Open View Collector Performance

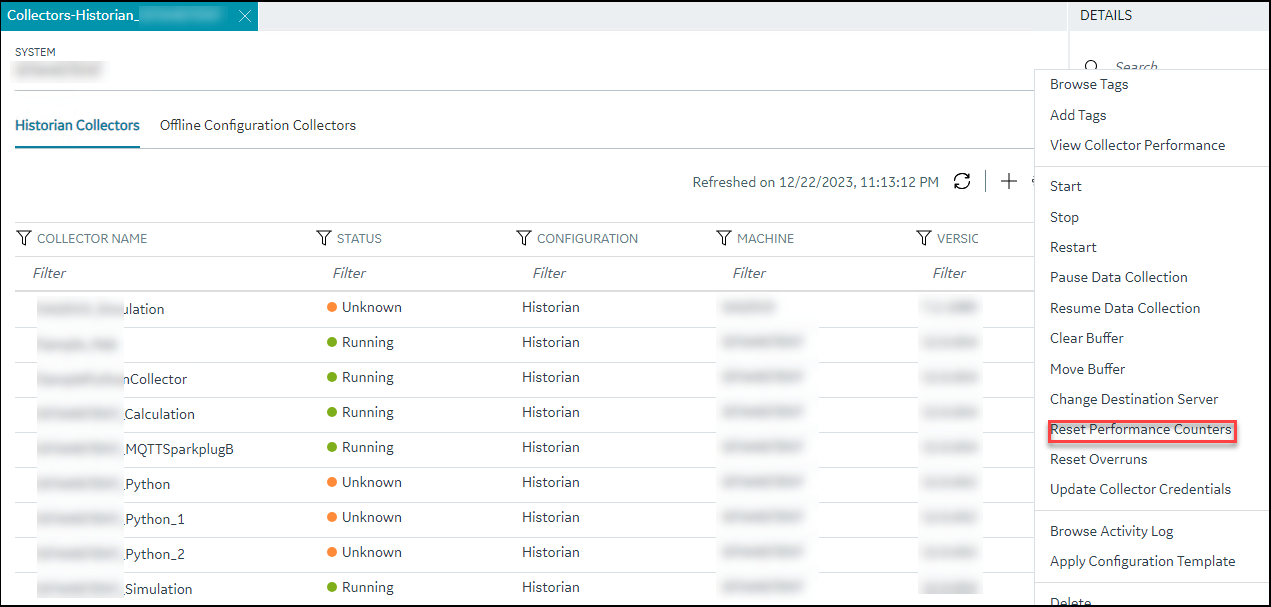coord(1137,145)
